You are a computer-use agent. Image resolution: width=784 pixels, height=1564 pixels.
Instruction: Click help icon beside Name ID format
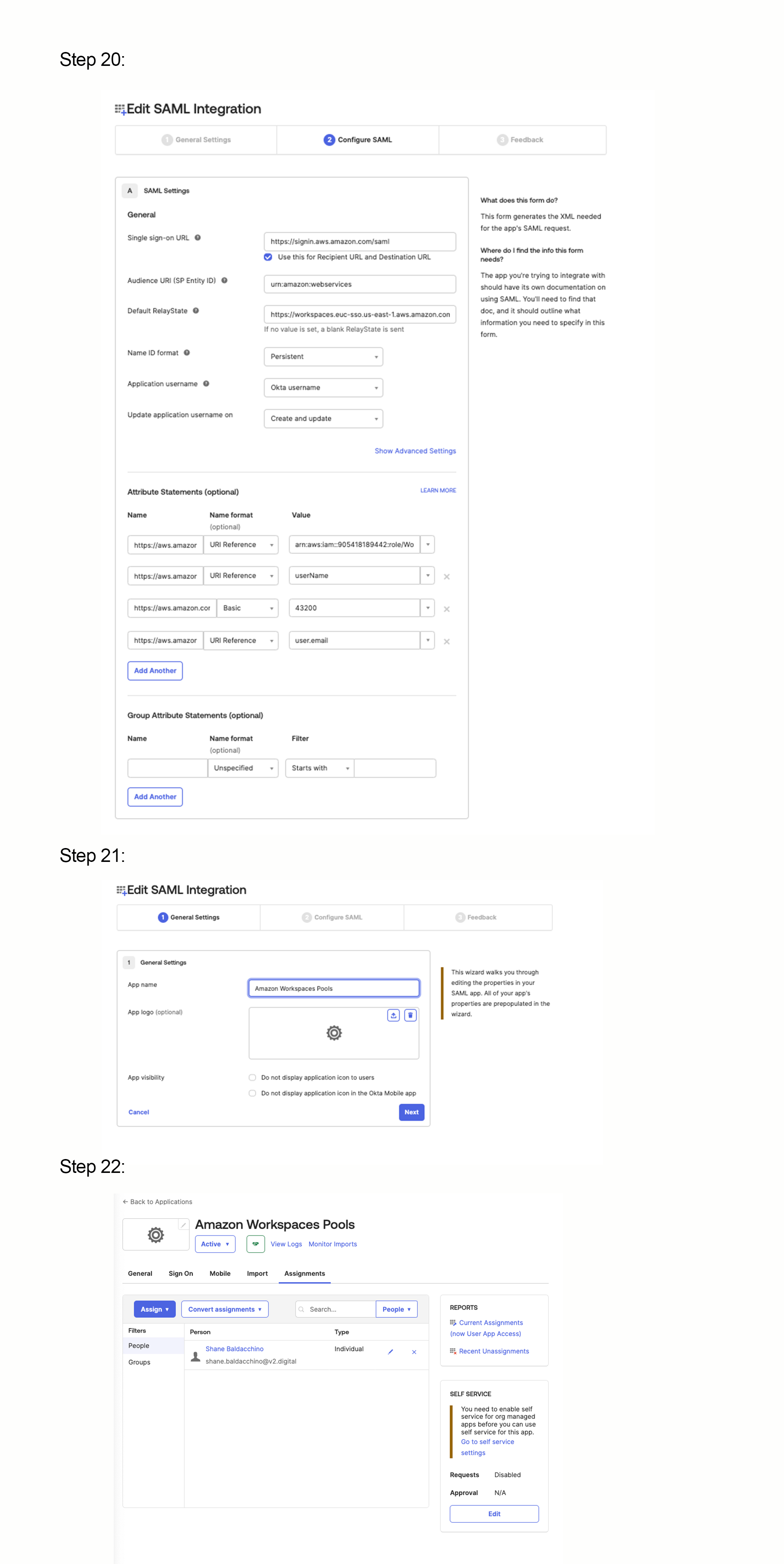click(x=187, y=353)
